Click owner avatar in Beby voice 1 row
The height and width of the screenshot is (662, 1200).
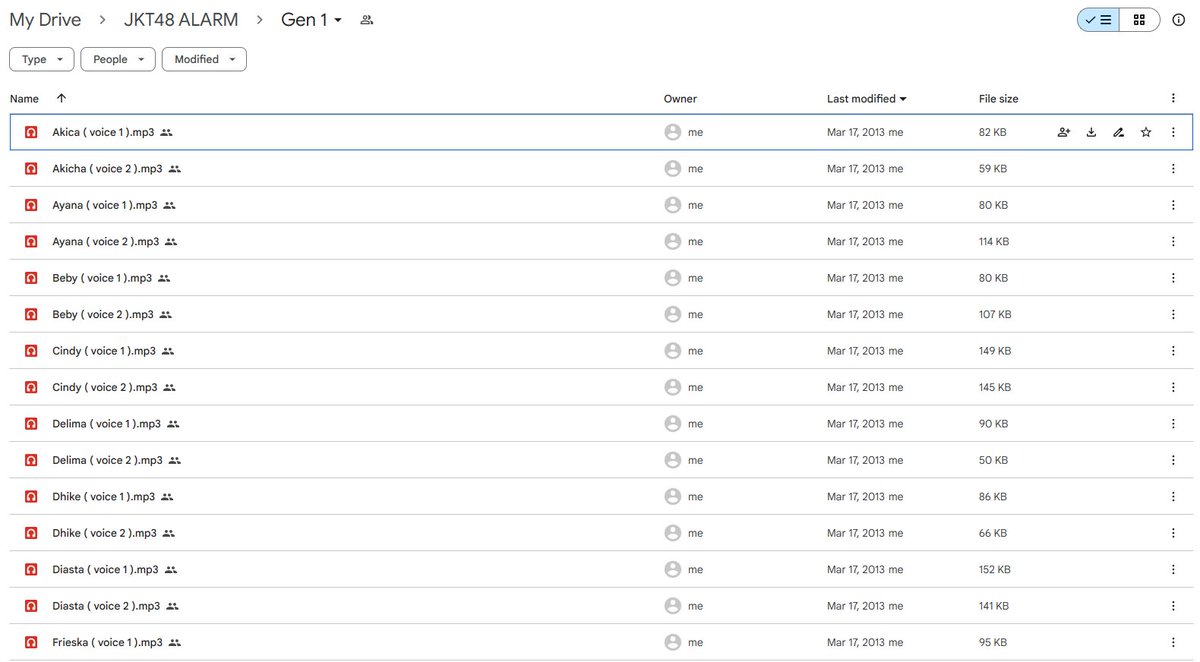click(673, 278)
